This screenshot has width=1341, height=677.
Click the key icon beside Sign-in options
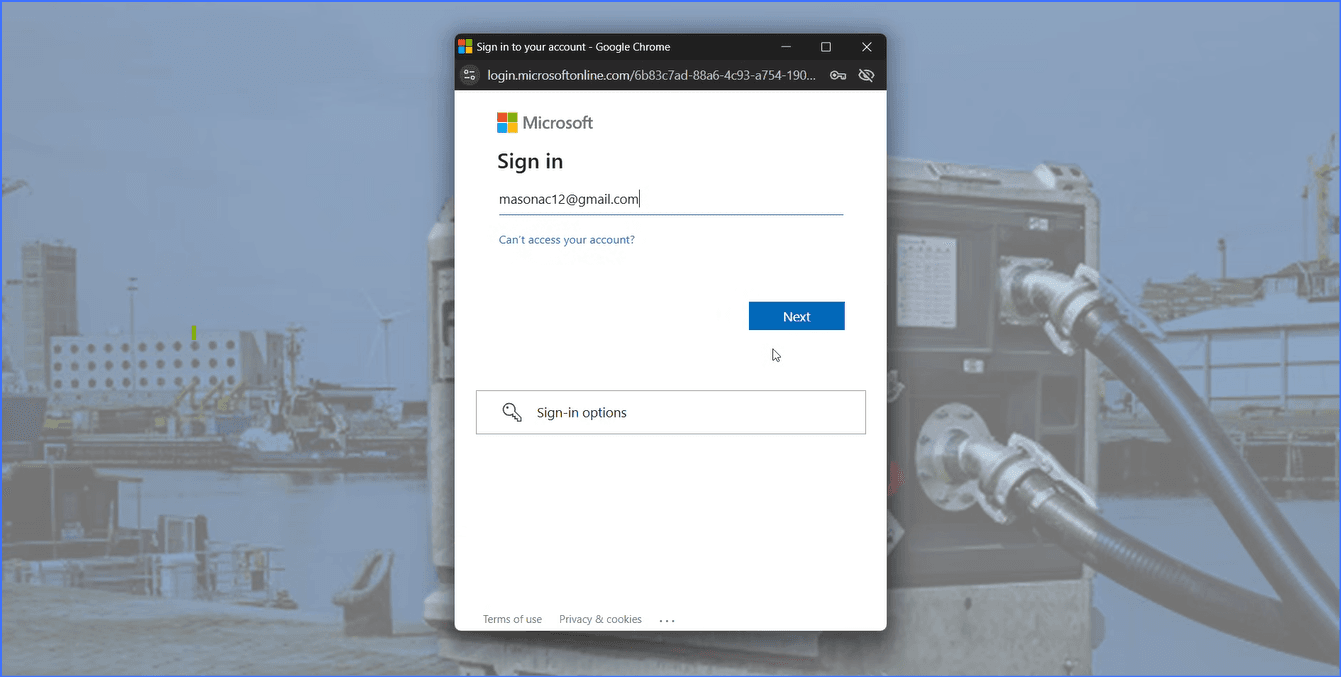[x=512, y=413]
